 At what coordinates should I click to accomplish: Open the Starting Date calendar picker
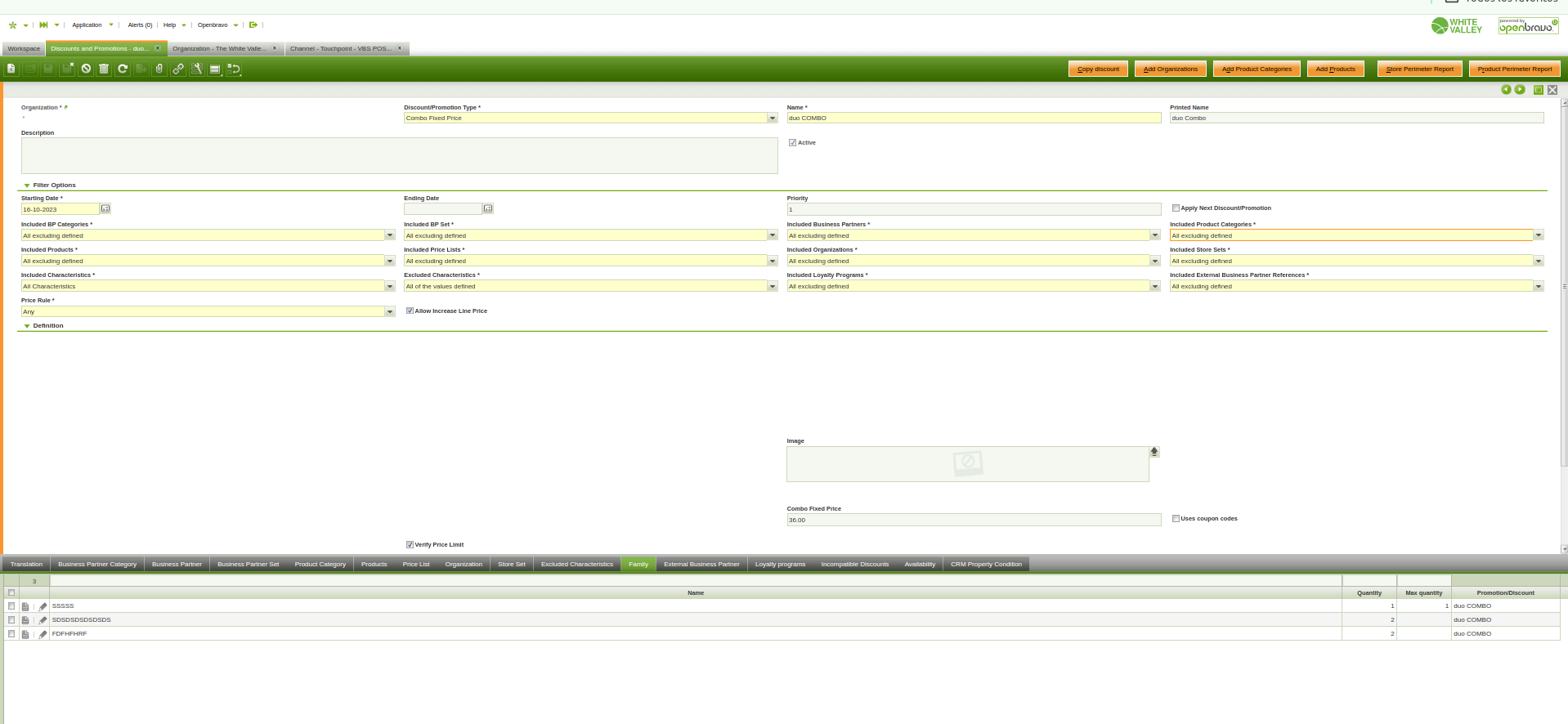pyautogui.click(x=105, y=209)
